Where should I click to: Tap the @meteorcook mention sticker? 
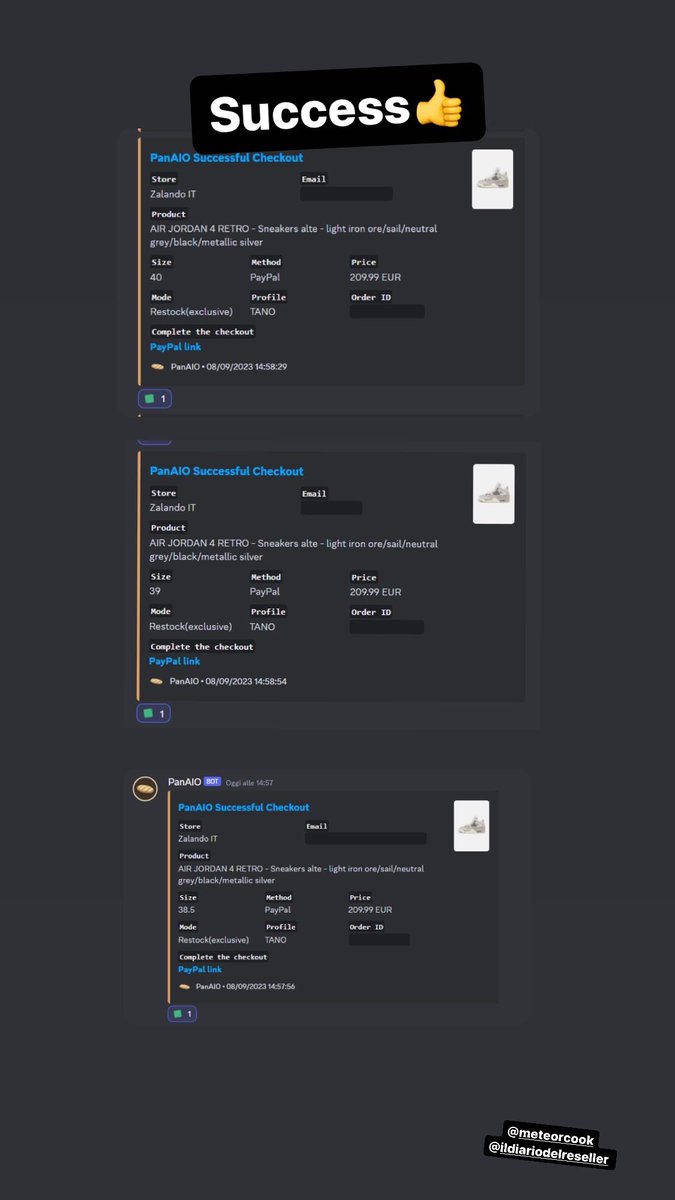[x=551, y=1138]
